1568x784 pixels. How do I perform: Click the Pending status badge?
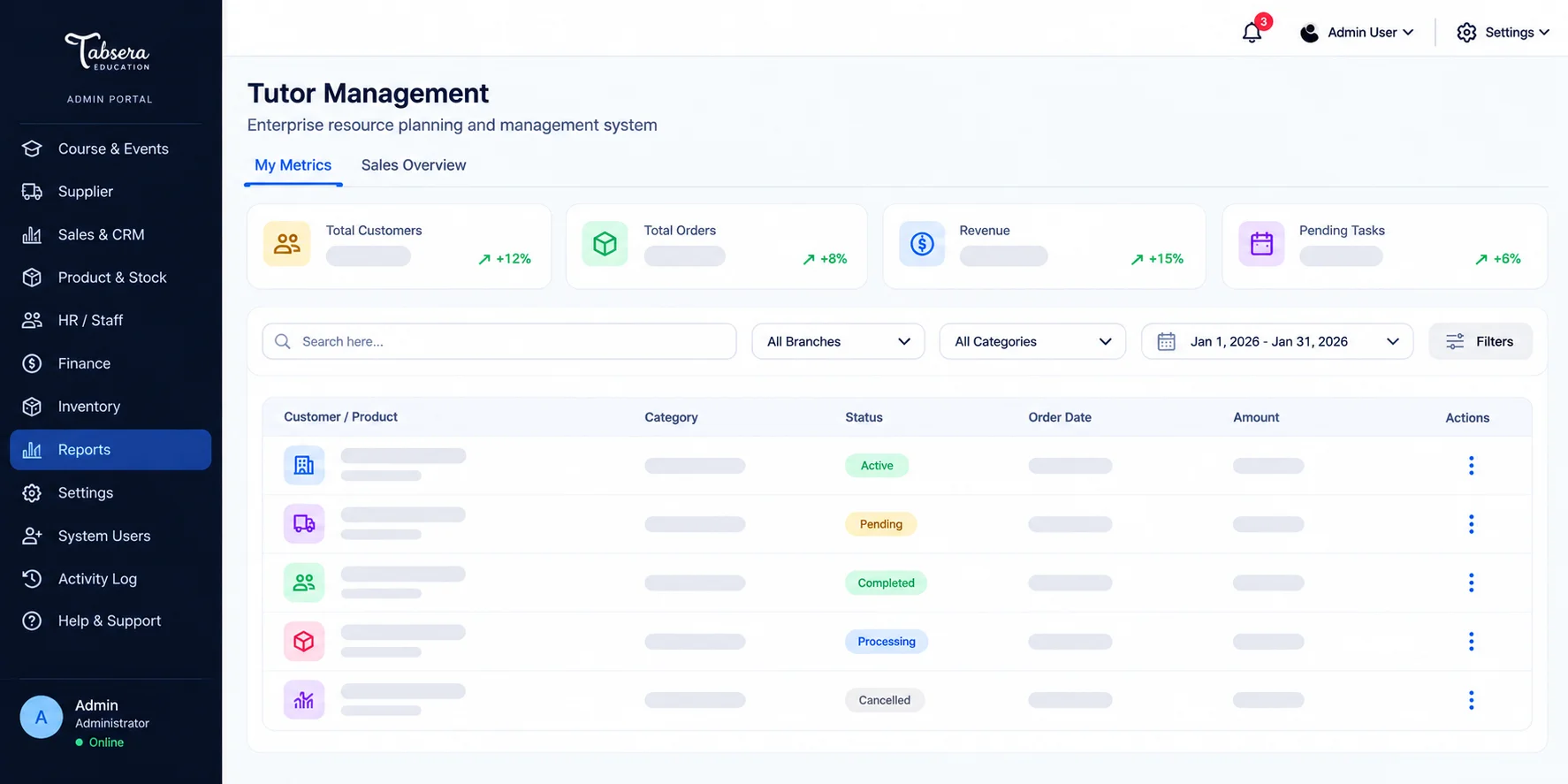[881, 524]
